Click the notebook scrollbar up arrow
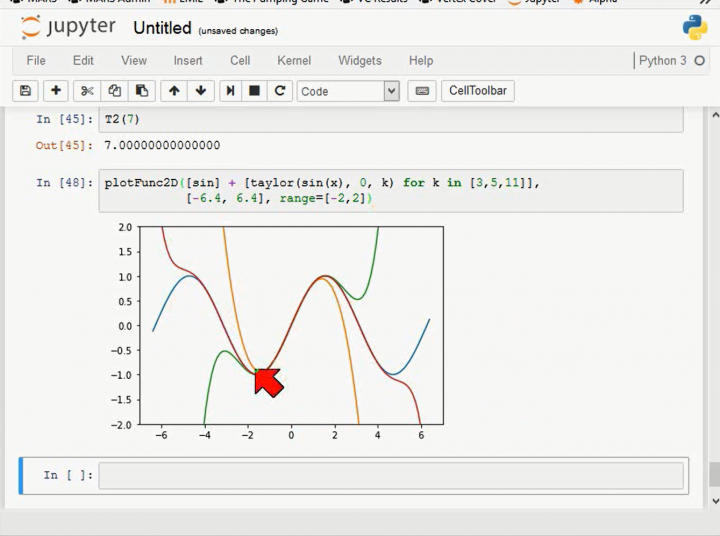Viewport: 720px width, 536px height. (714, 114)
